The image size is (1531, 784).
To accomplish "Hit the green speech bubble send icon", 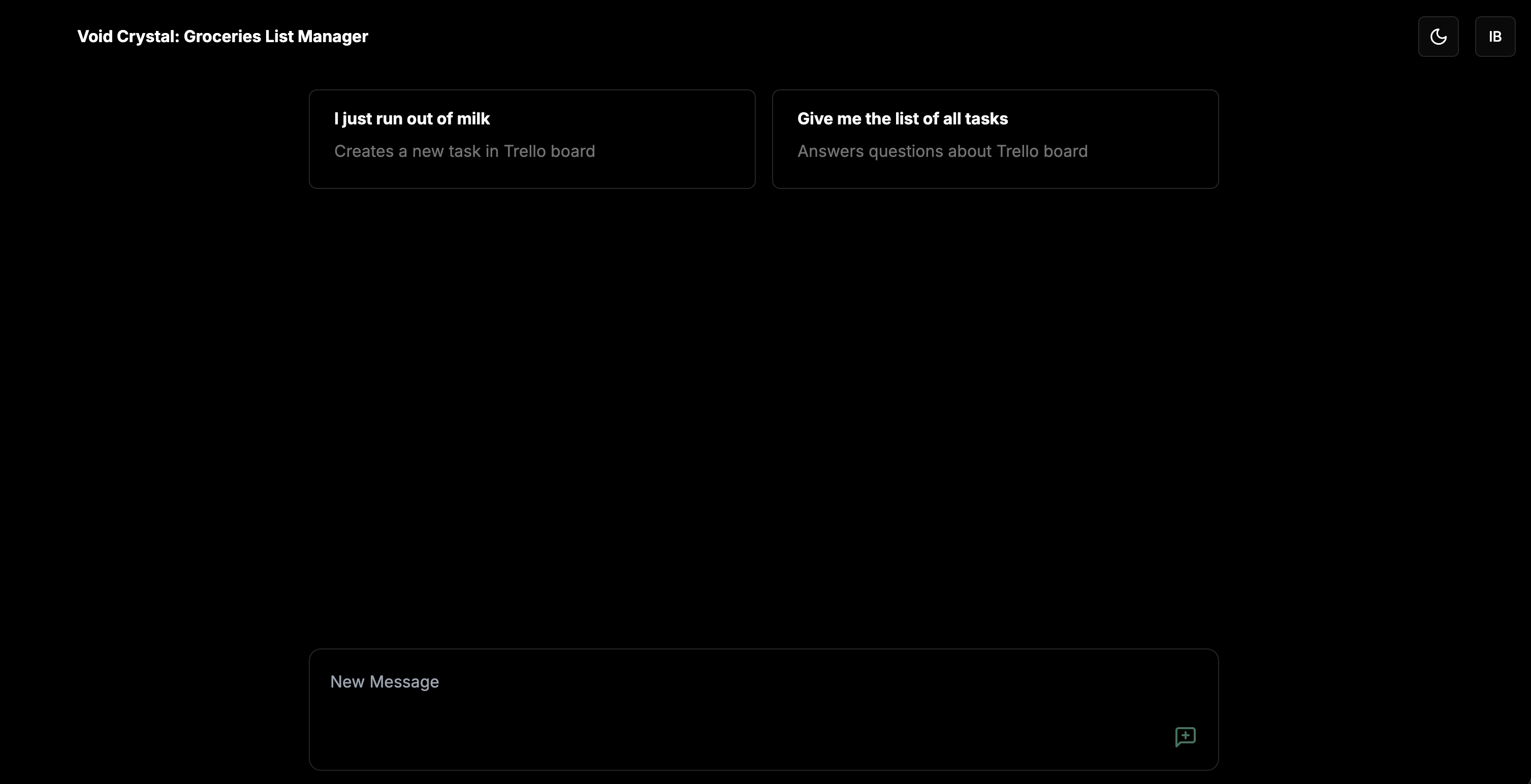I will pos(1185,736).
